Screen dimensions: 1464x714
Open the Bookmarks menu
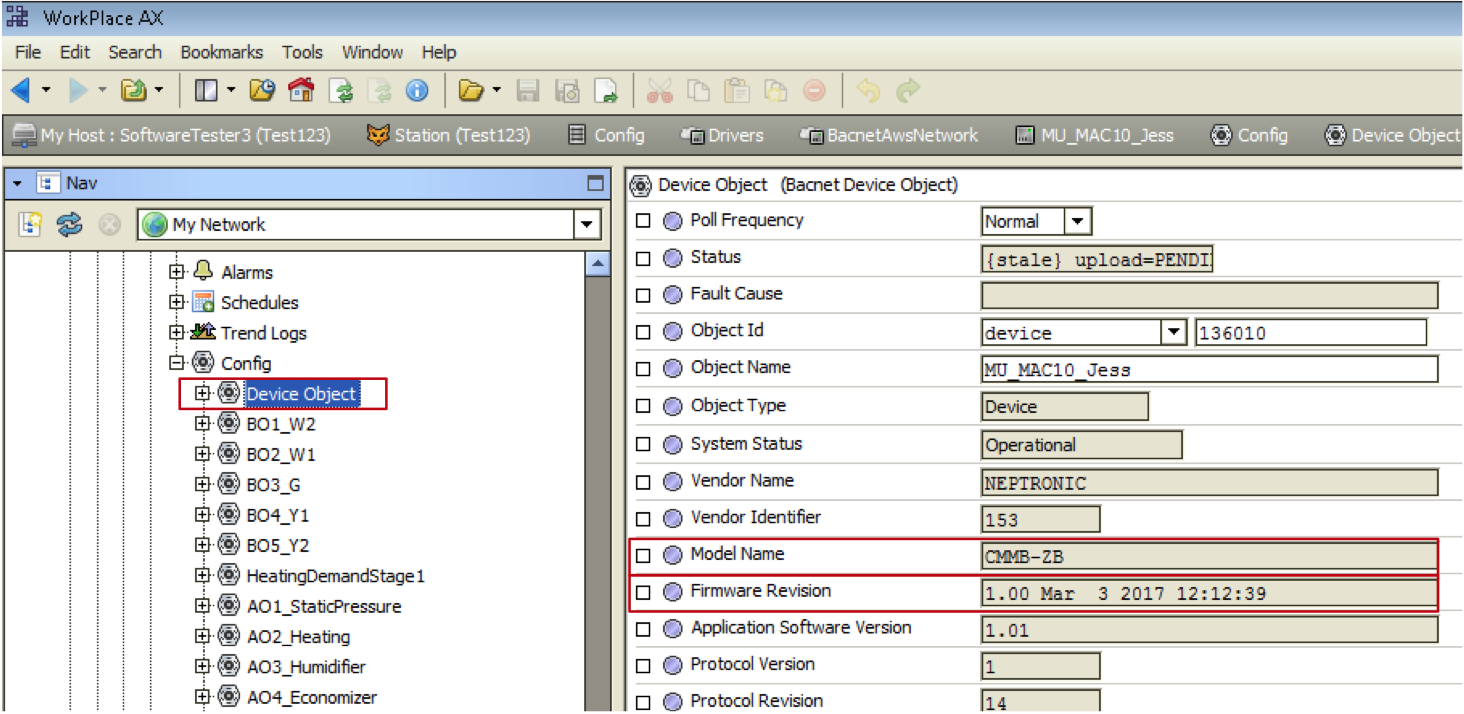coord(222,52)
